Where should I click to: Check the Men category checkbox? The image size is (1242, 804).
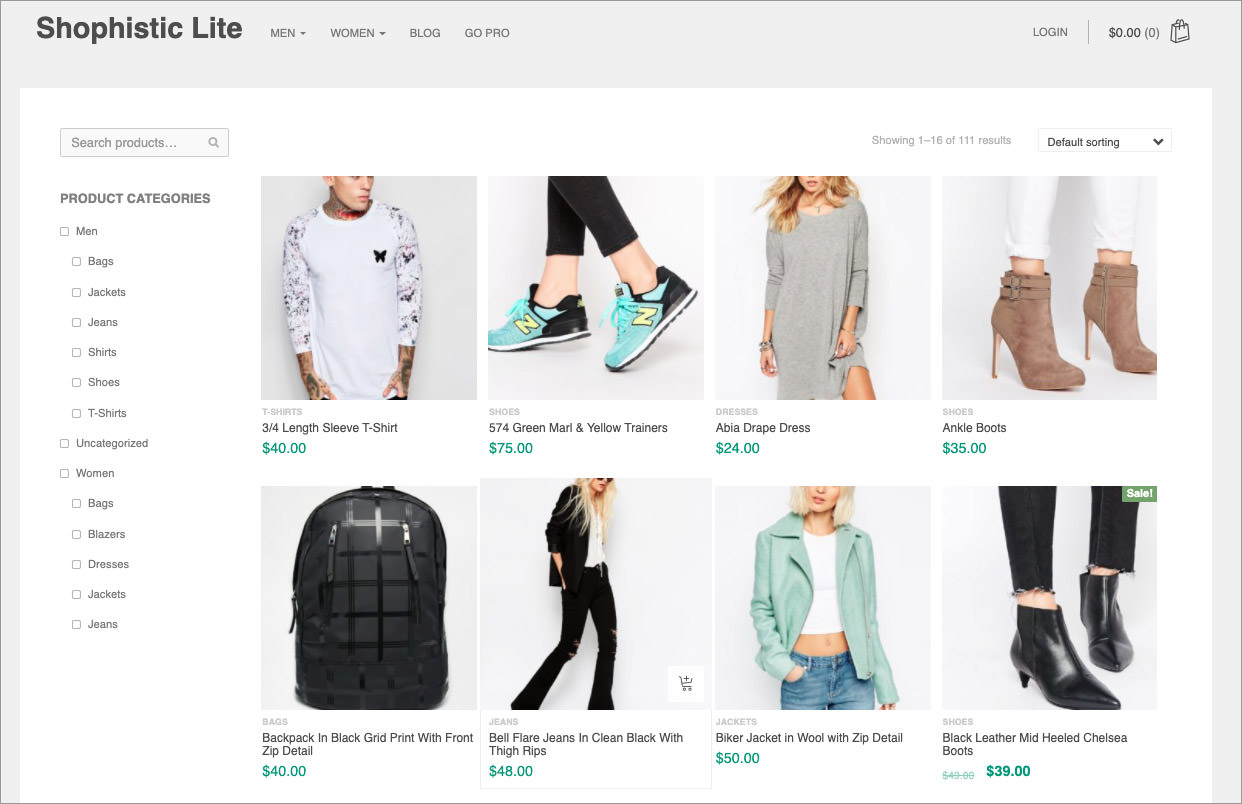point(63,231)
